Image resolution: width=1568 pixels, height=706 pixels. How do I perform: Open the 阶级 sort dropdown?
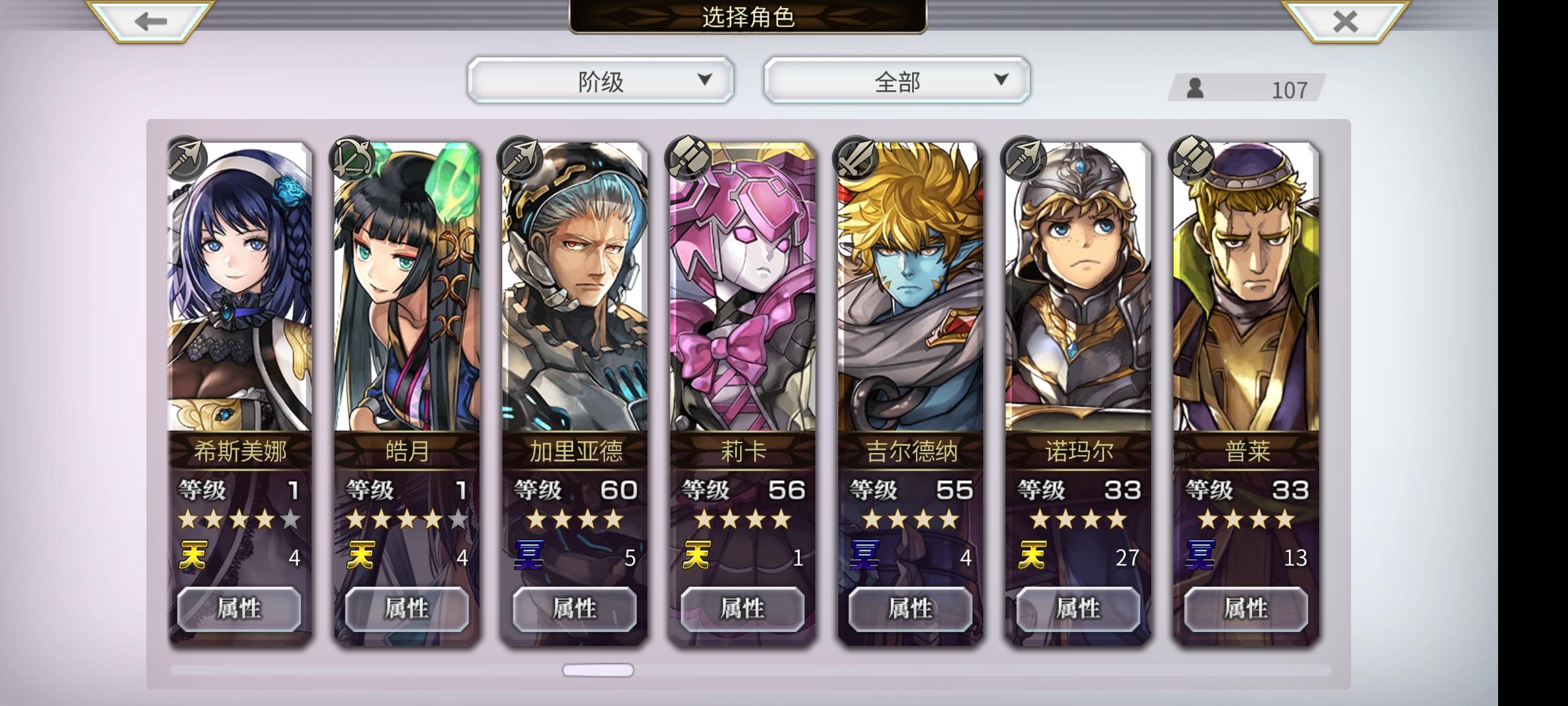click(600, 80)
